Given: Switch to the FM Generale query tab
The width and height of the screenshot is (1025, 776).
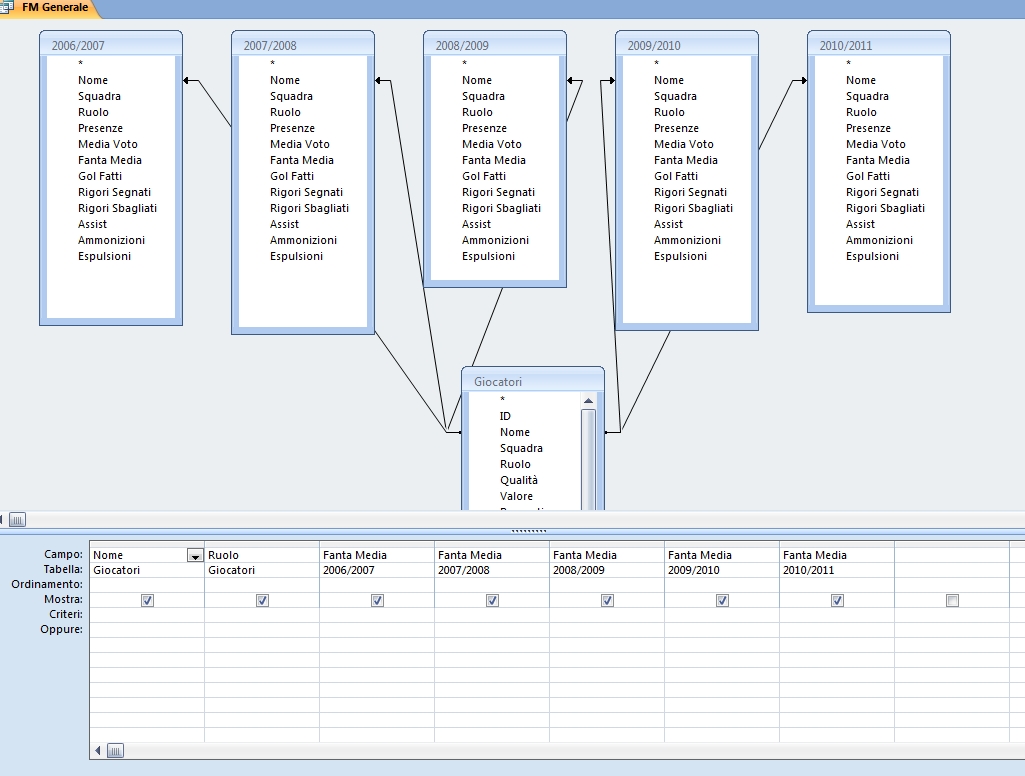Looking at the screenshot, I should click(54, 8).
